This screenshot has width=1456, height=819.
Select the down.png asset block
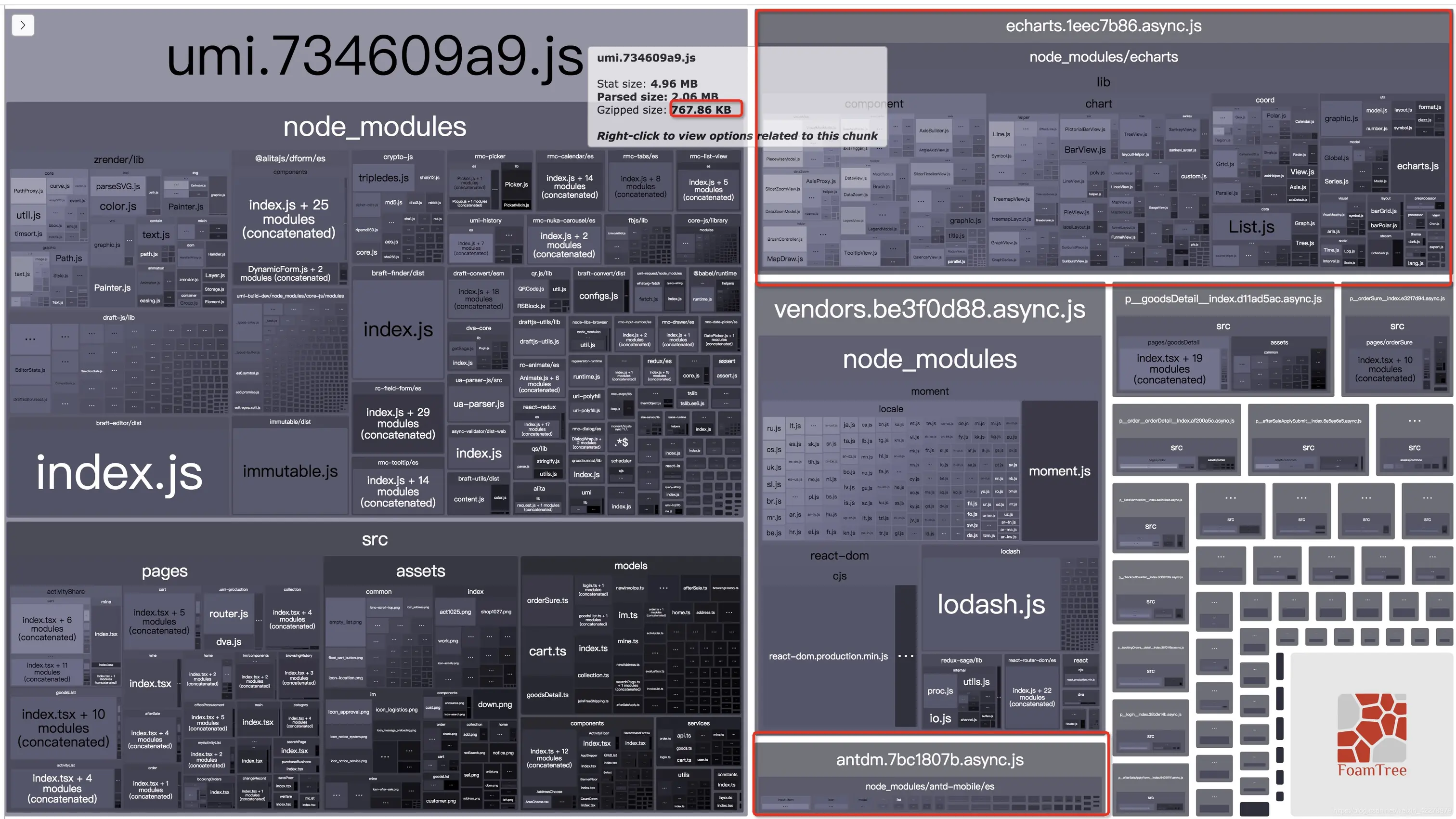494,704
